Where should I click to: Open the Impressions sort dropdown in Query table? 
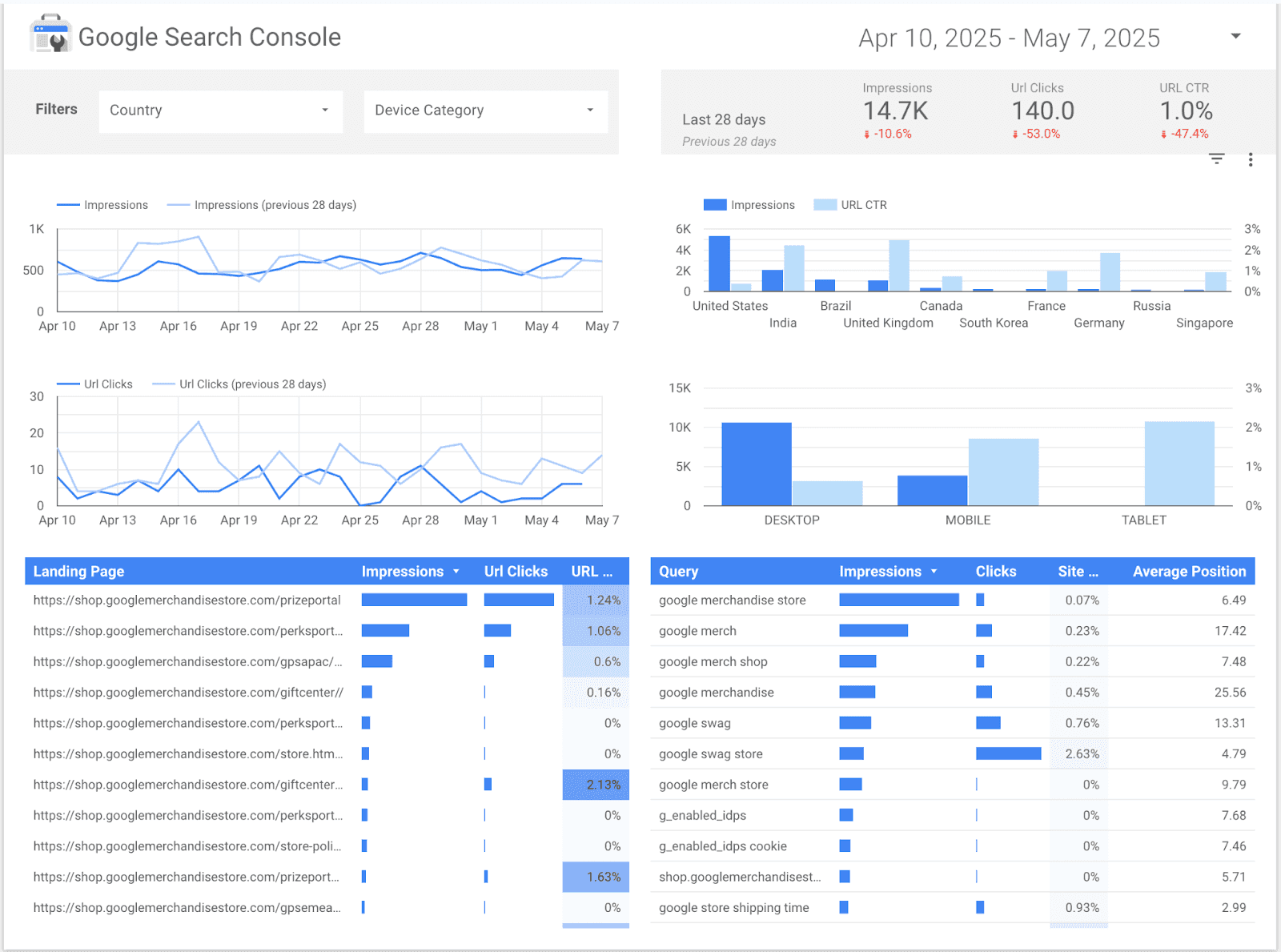coord(934,571)
